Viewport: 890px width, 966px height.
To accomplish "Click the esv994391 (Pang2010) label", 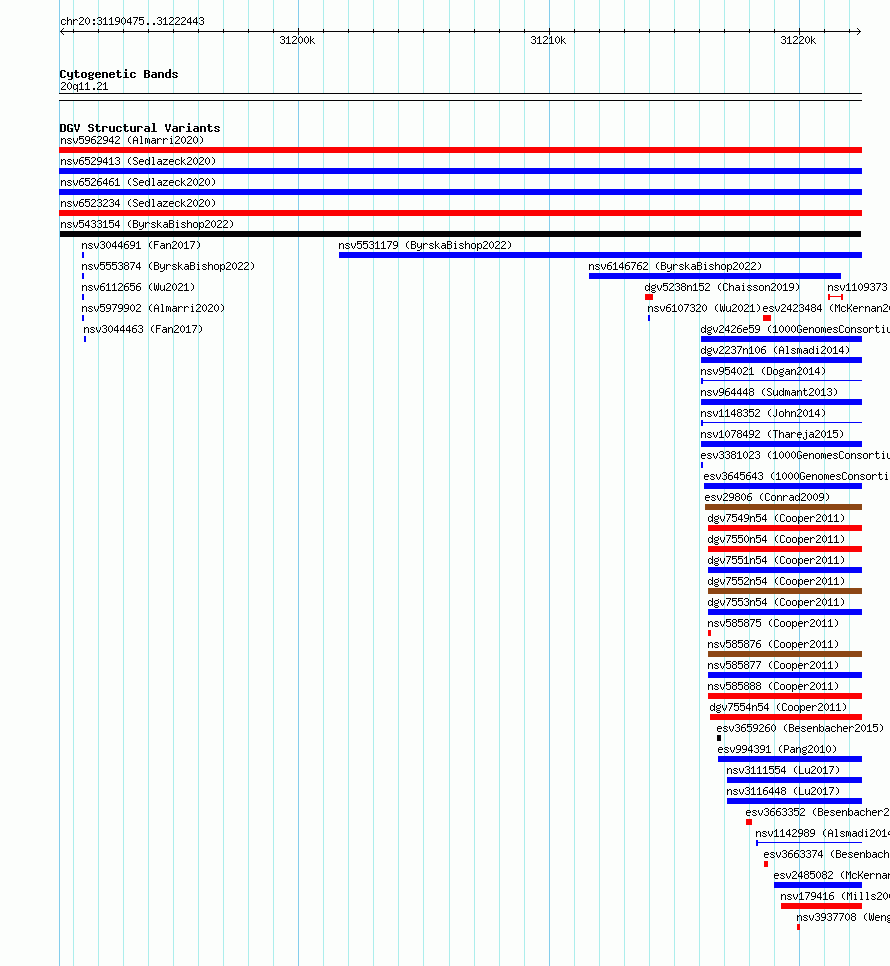I will pyautogui.click(x=777, y=748).
